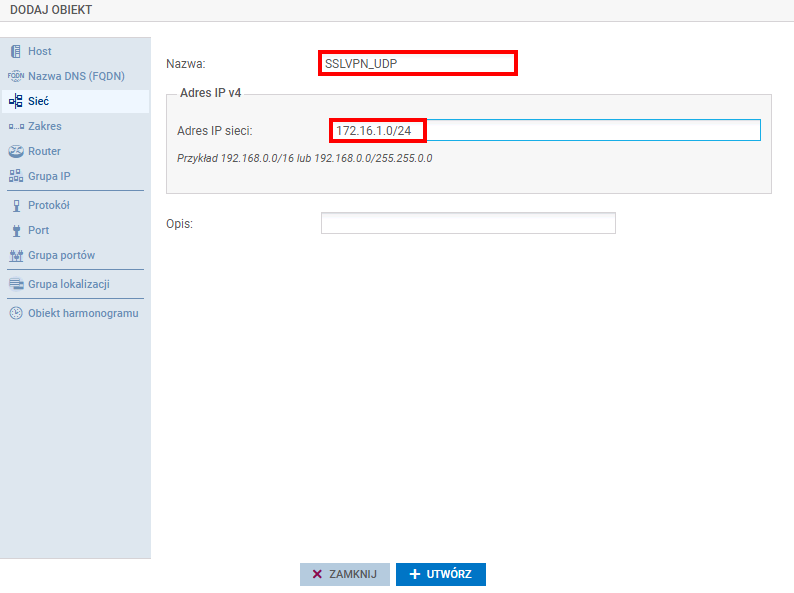
Task: Click the Przykład 192.168.0.0/16 hint text
Action: pyautogui.click(x=304, y=159)
